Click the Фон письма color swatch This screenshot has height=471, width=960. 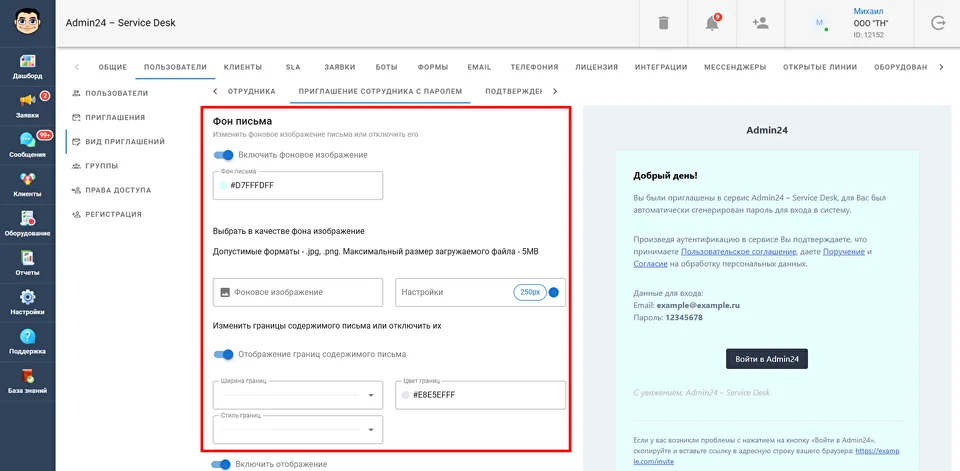coord(222,186)
